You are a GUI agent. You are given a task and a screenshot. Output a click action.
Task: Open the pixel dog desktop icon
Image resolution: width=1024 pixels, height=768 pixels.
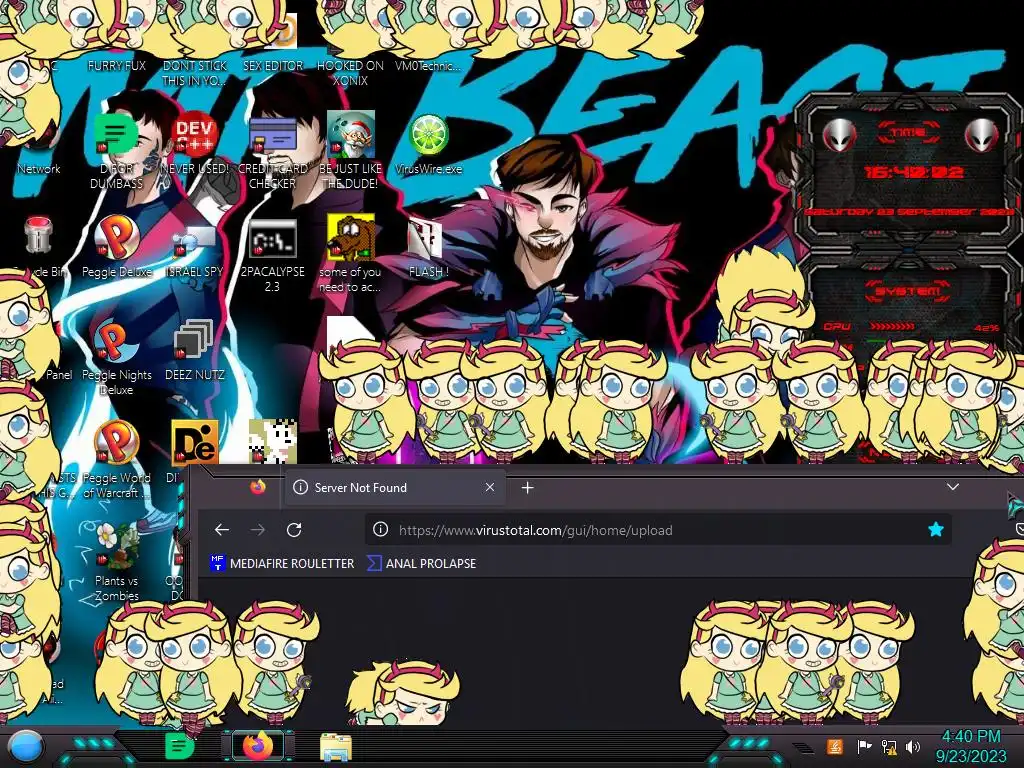coord(272,441)
